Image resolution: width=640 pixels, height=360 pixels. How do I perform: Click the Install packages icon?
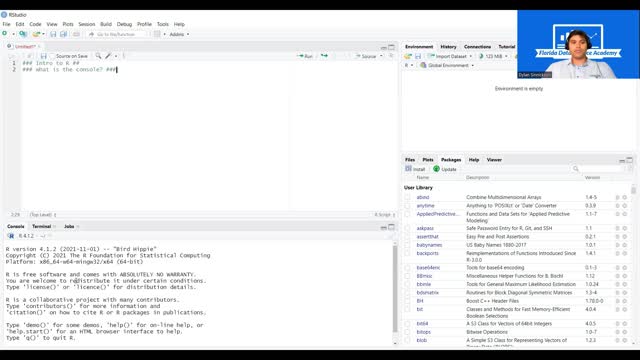click(x=409, y=169)
